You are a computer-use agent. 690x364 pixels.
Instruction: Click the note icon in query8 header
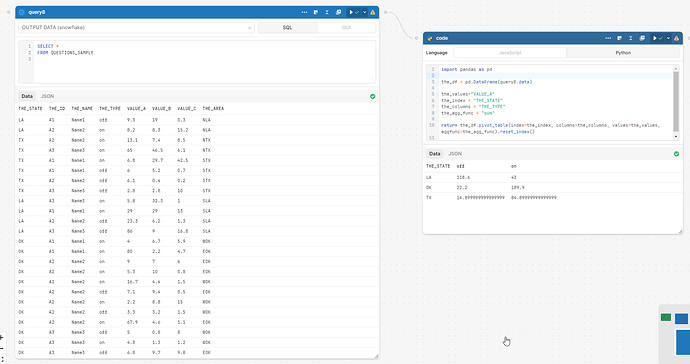coord(316,12)
